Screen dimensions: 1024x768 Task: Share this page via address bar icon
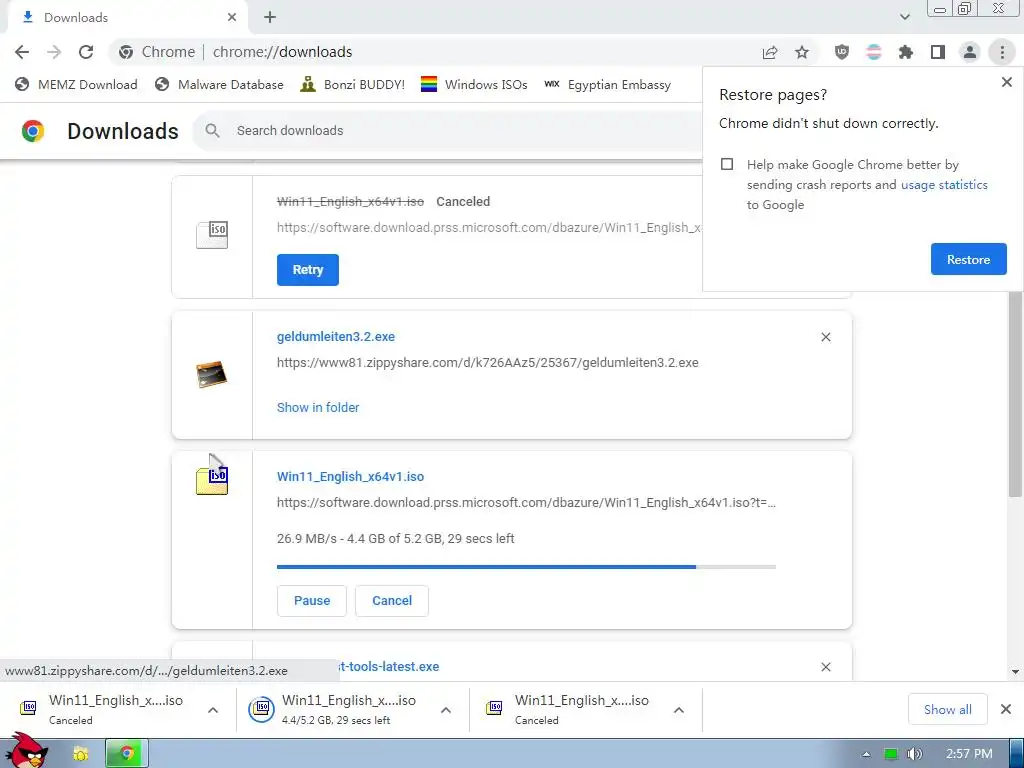pyautogui.click(x=770, y=52)
